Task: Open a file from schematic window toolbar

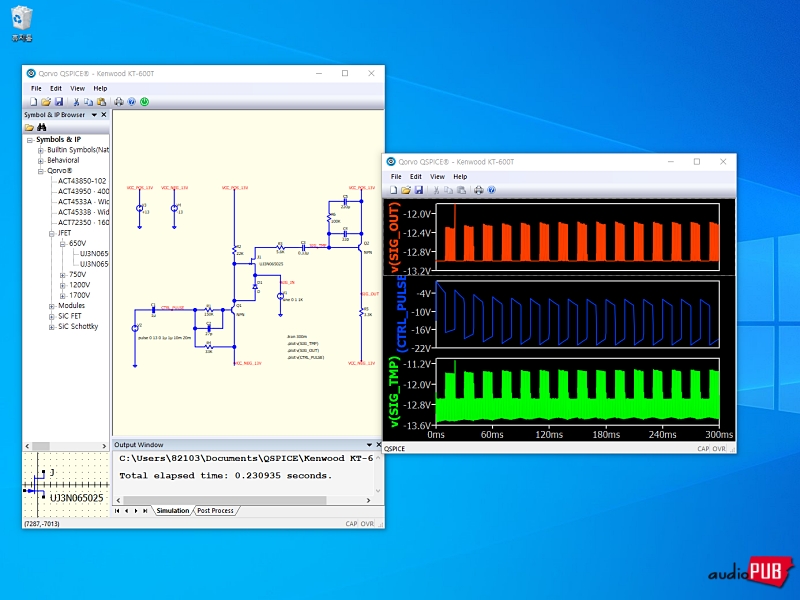Action: 46,102
